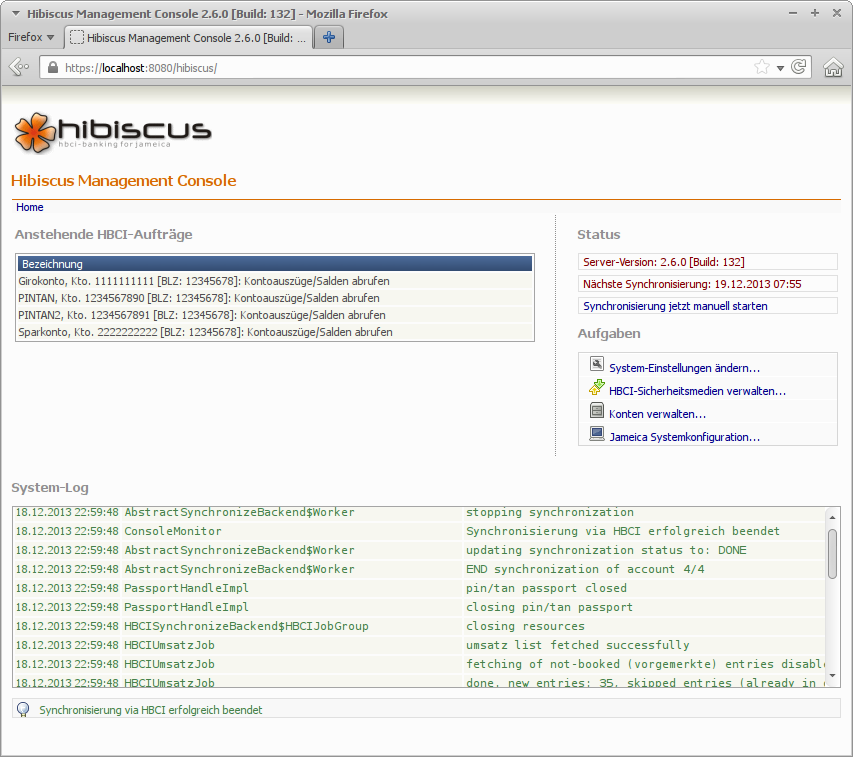Click log entry 'umsatz list fetched successfully'
853x757 pixels.
(578, 645)
